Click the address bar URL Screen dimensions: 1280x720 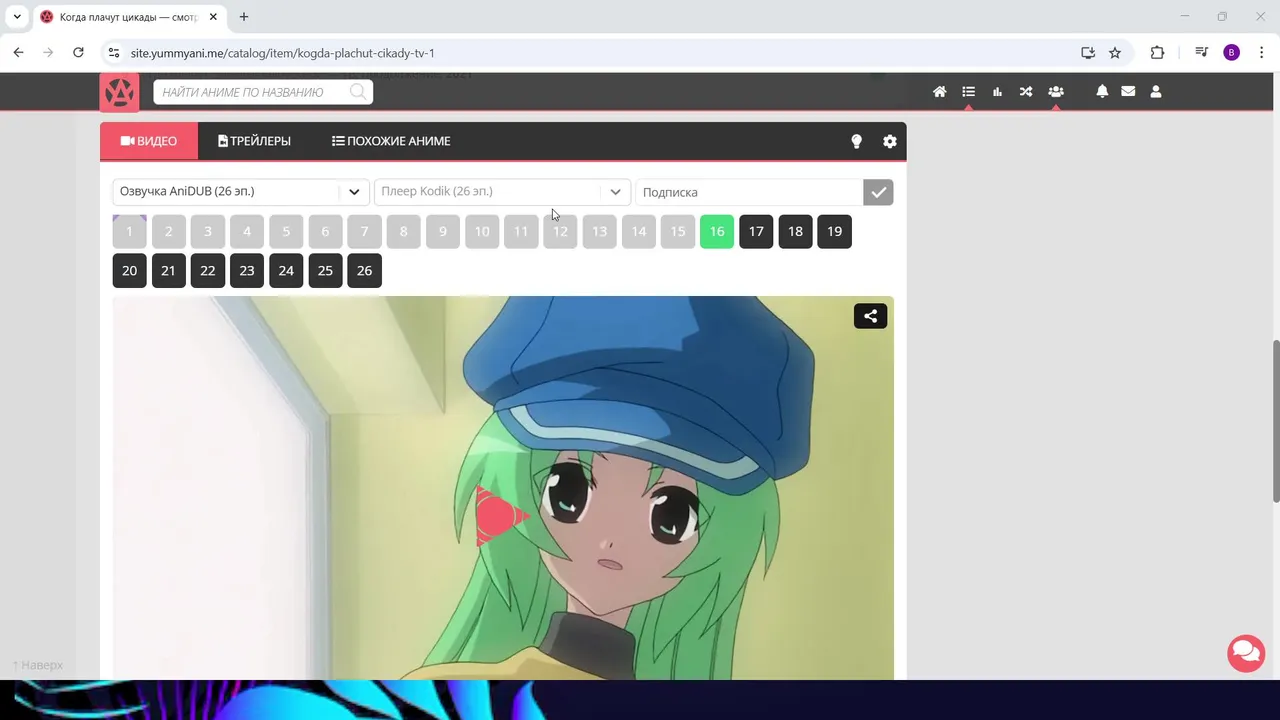coord(283,53)
